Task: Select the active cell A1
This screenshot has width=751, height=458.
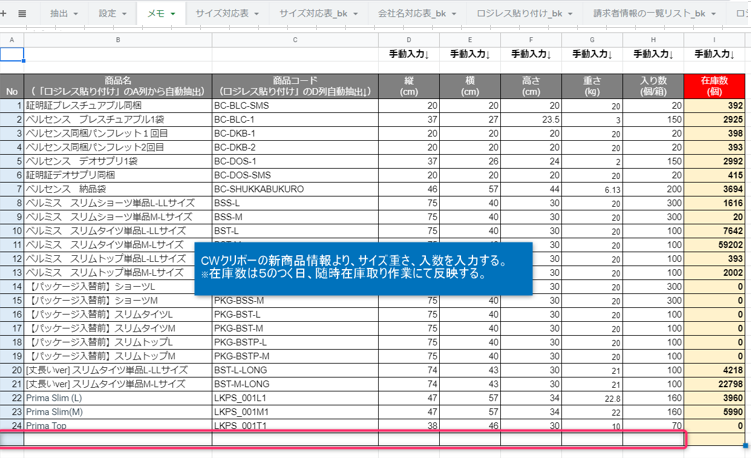Action: pos(12,54)
